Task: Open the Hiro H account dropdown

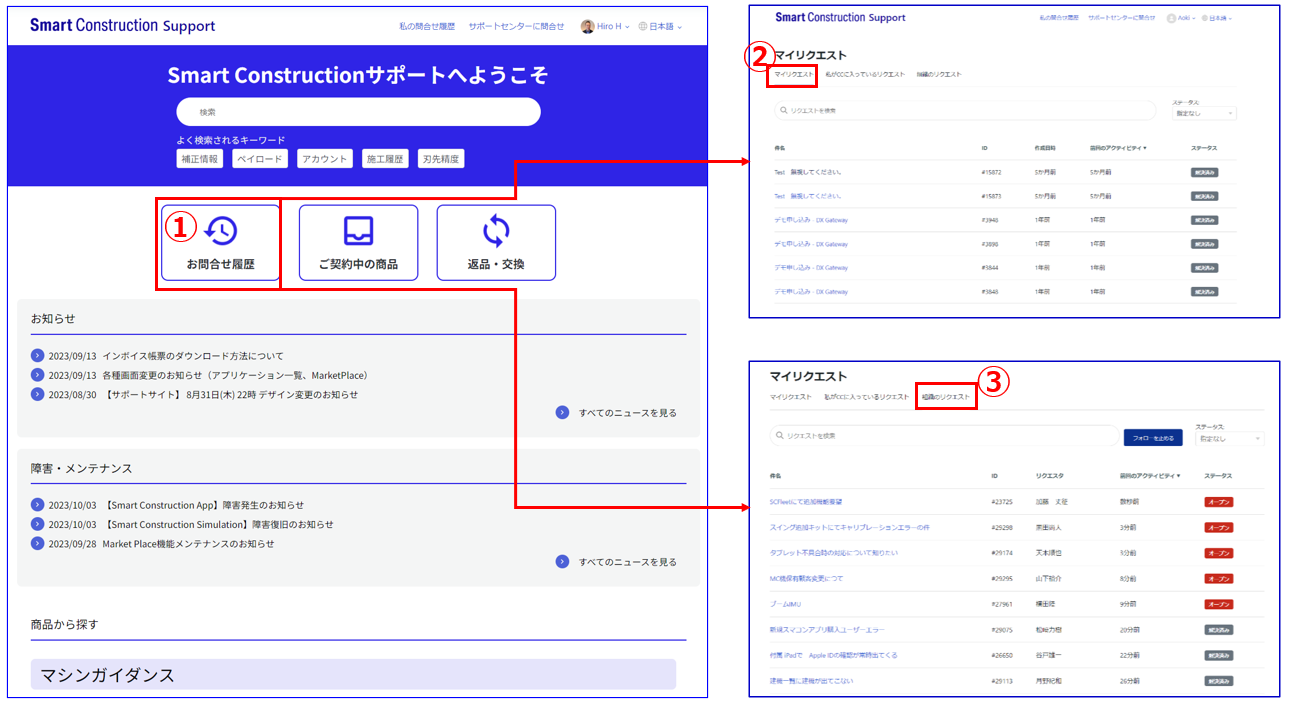Action: pos(606,26)
